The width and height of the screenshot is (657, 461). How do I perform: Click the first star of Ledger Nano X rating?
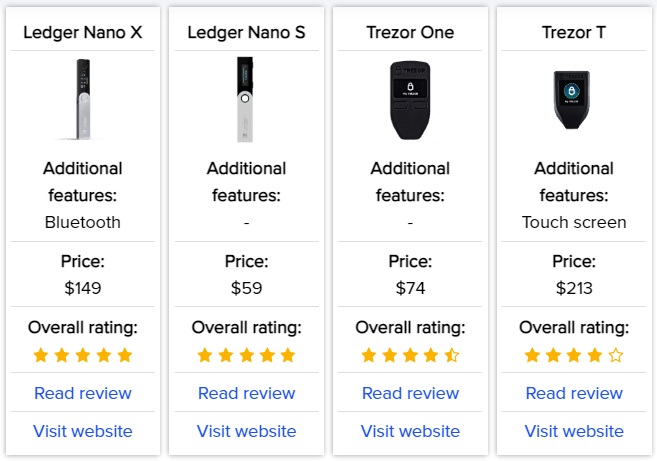tap(41, 355)
